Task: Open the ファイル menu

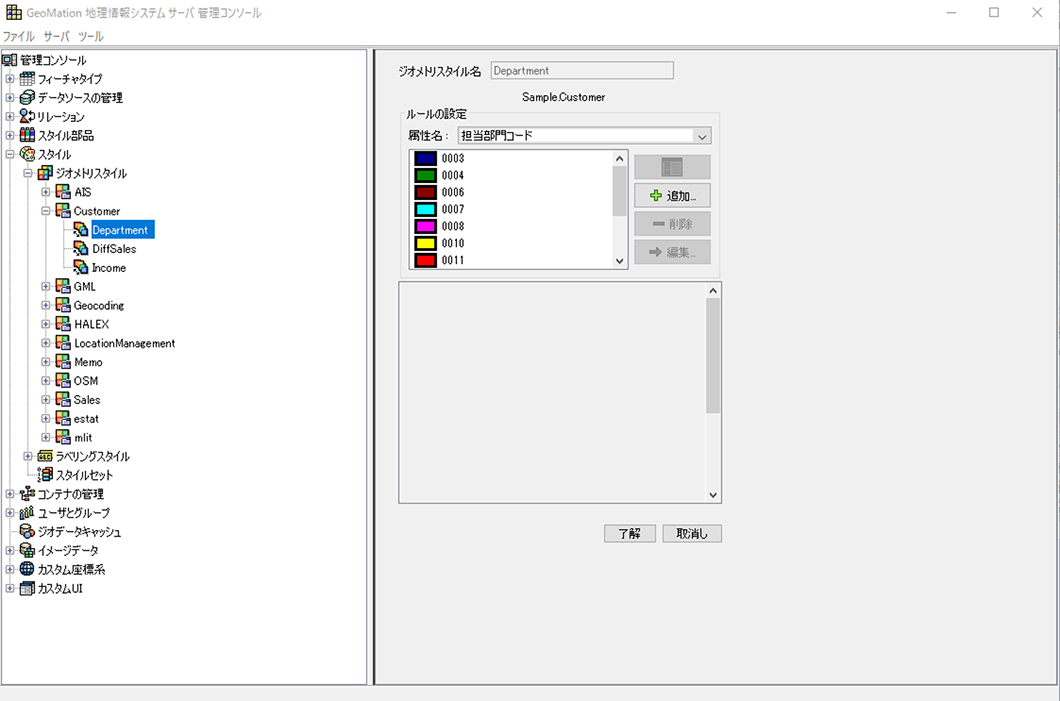Action: 18,36
